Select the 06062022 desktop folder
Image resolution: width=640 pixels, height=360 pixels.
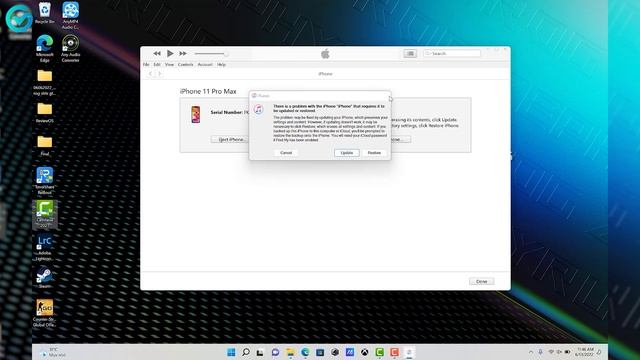tap(44, 82)
